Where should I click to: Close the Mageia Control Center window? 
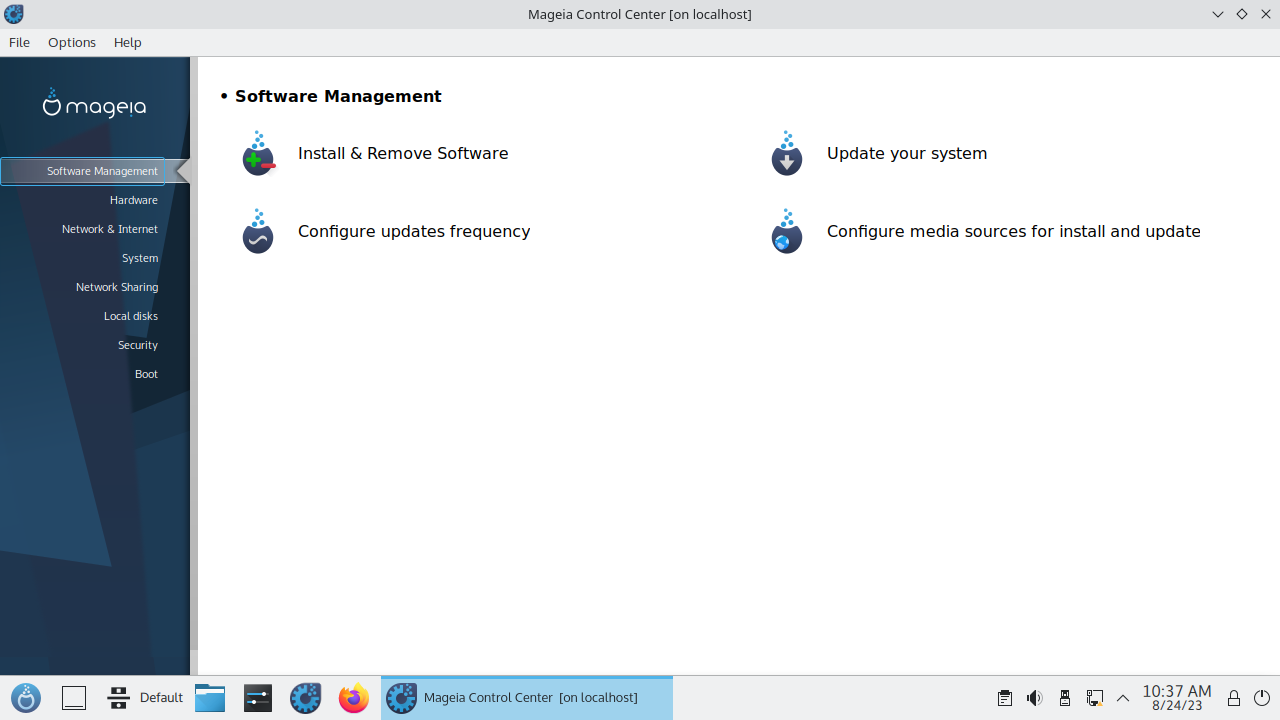[1266, 14]
